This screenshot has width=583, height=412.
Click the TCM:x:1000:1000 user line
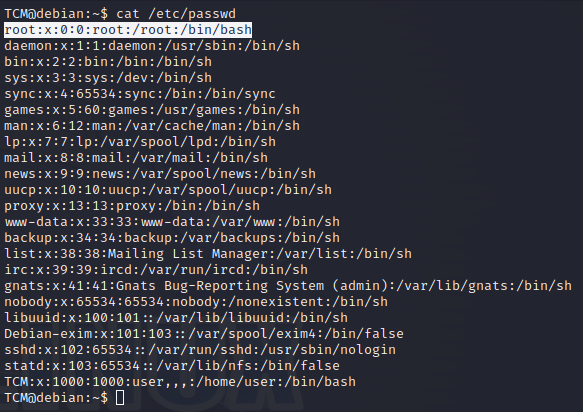pyautogui.click(x=180, y=382)
